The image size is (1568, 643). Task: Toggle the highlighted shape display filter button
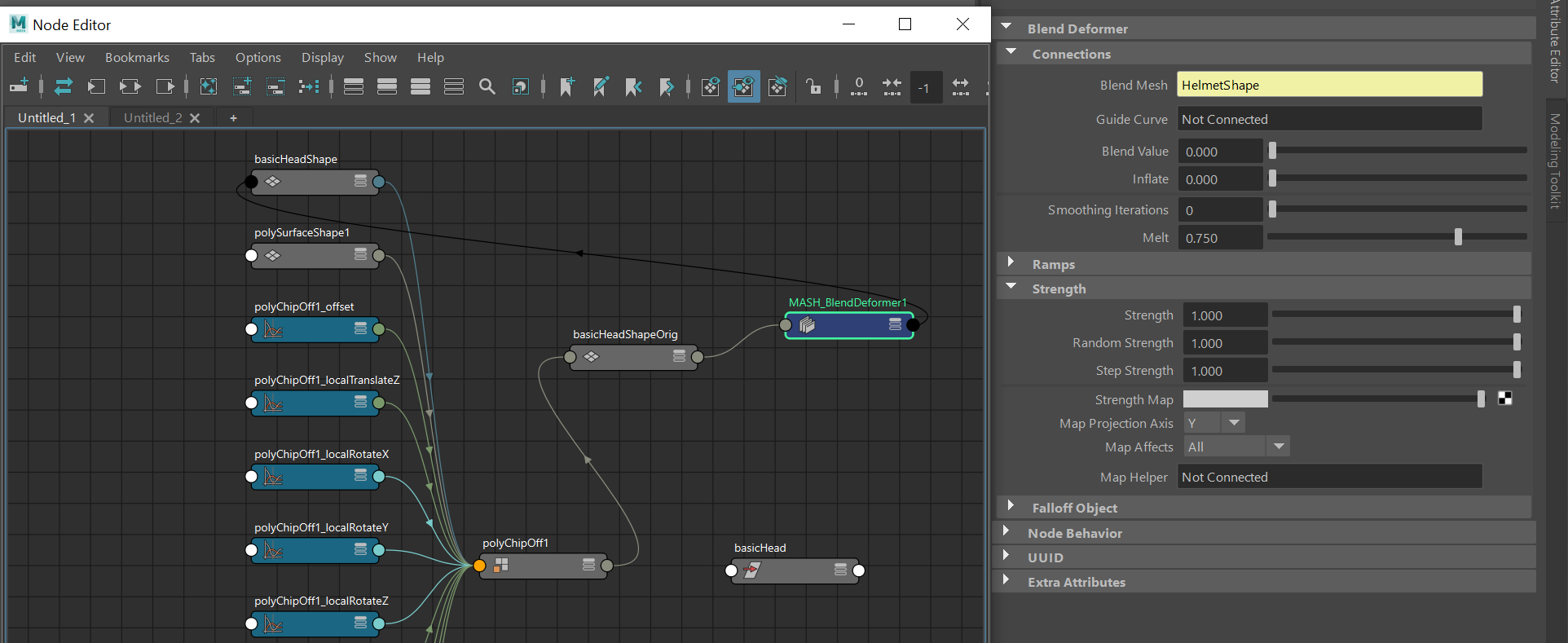(x=743, y=86)
